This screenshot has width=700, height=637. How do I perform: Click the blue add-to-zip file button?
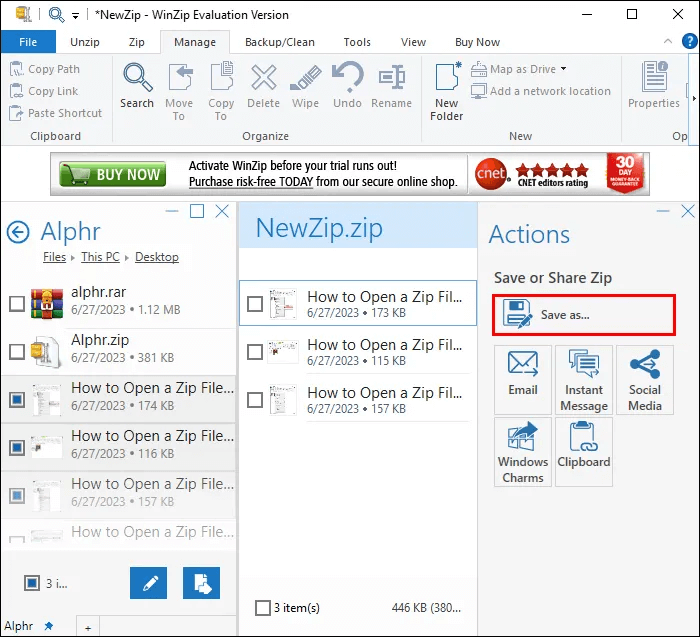pos(201,583)
